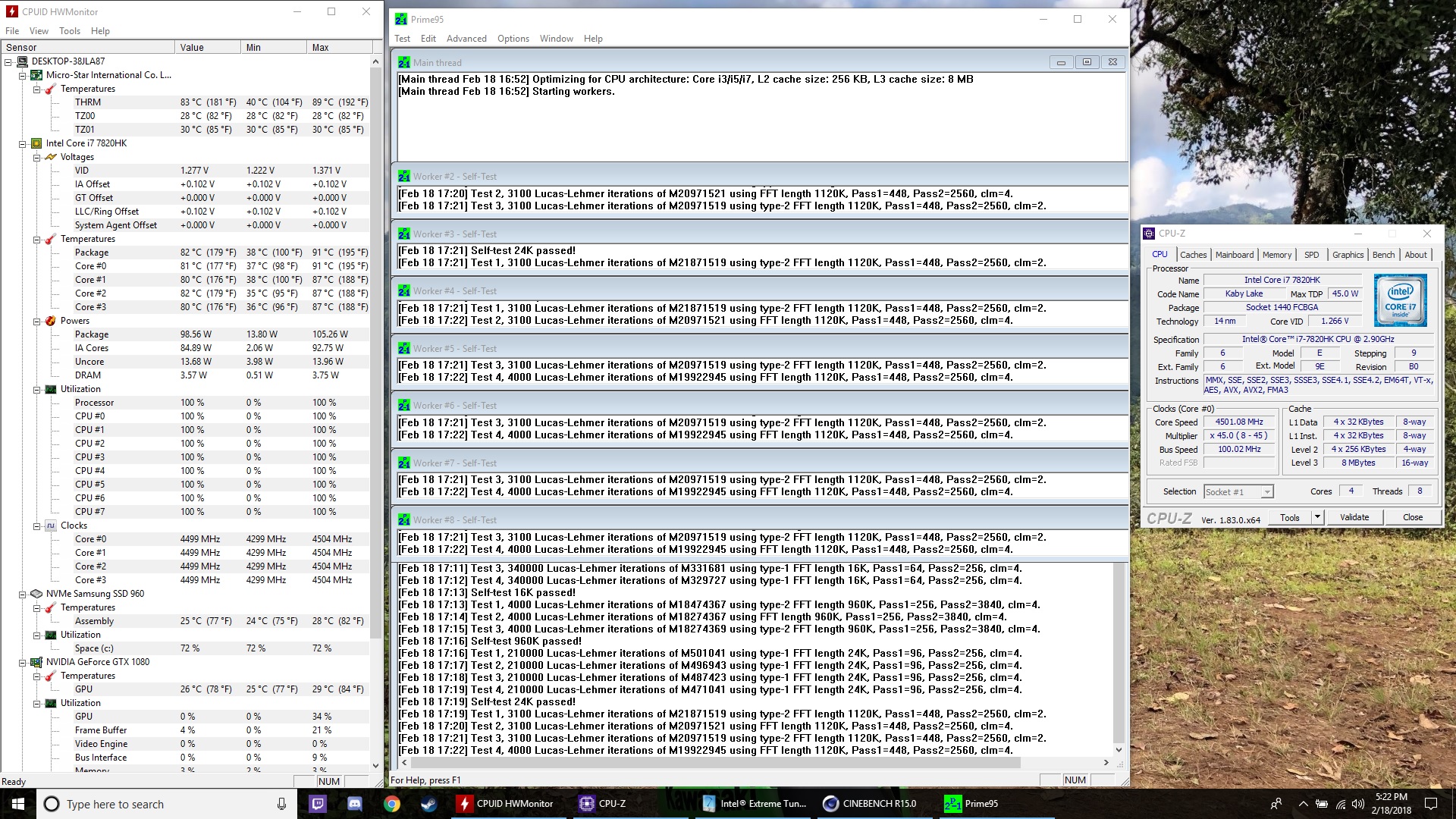Open HWMonitor Tools menu
This screenshot has width=1456, height=819.
[70, 31]
